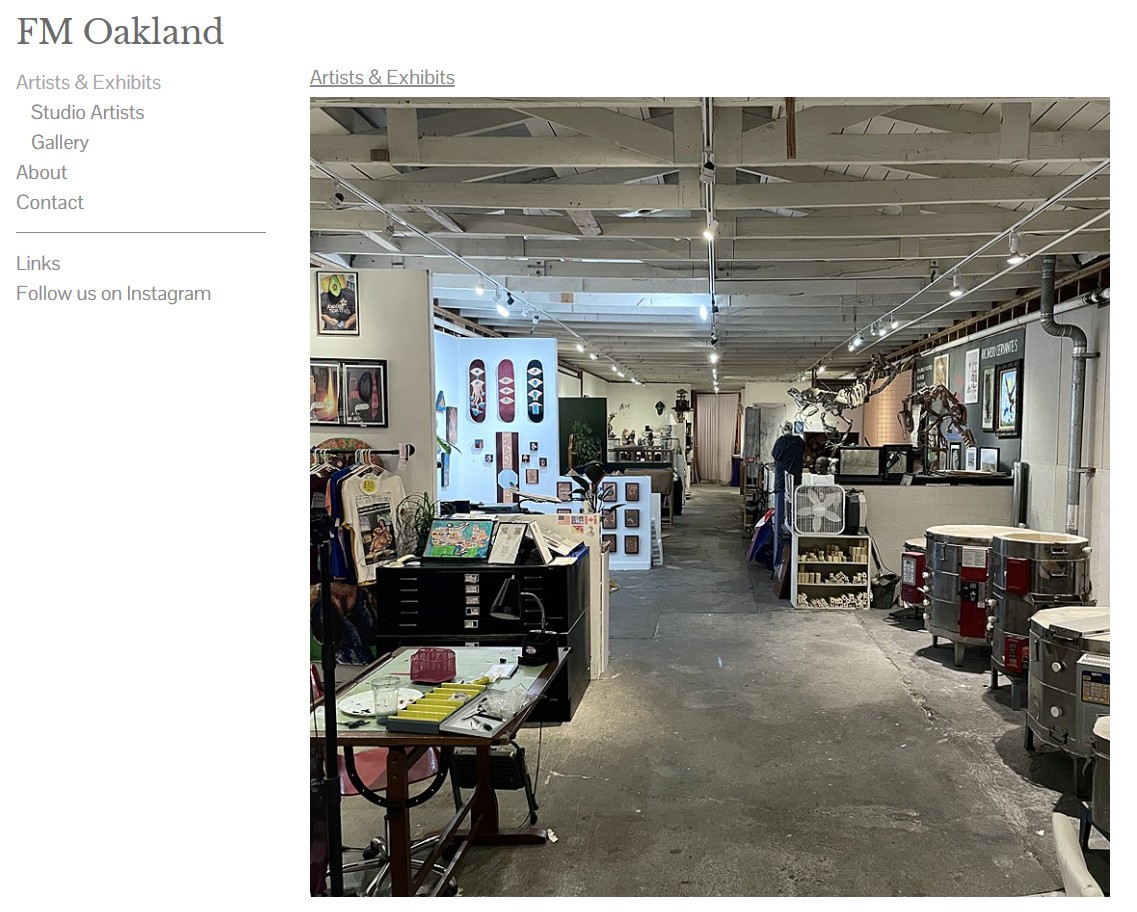Click the galvanized exhaust duct pipe
This screenshot has width=1137, height=912.
tap(1066, 391)
